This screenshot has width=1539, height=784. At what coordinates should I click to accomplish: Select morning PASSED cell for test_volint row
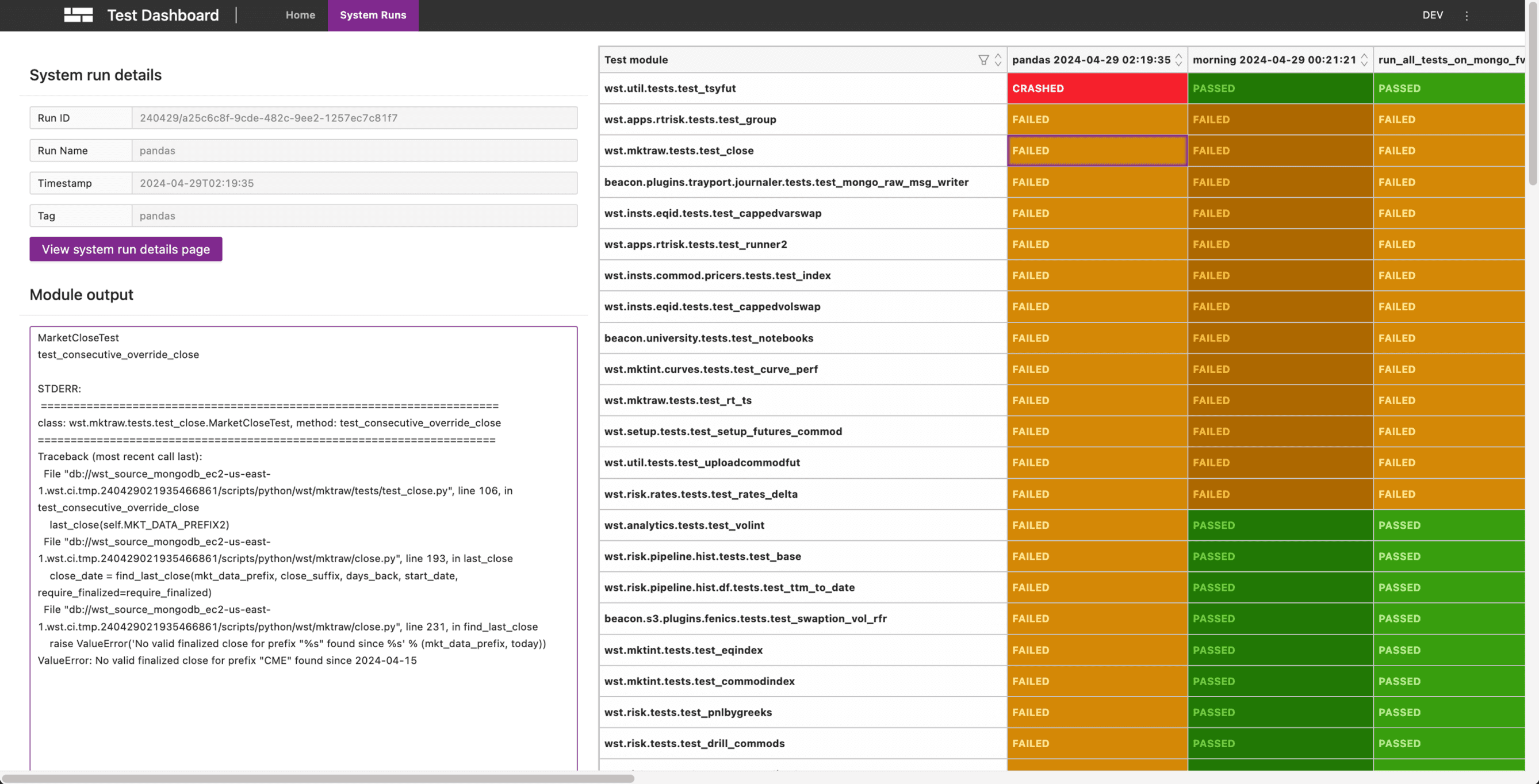click(1280, 525)
